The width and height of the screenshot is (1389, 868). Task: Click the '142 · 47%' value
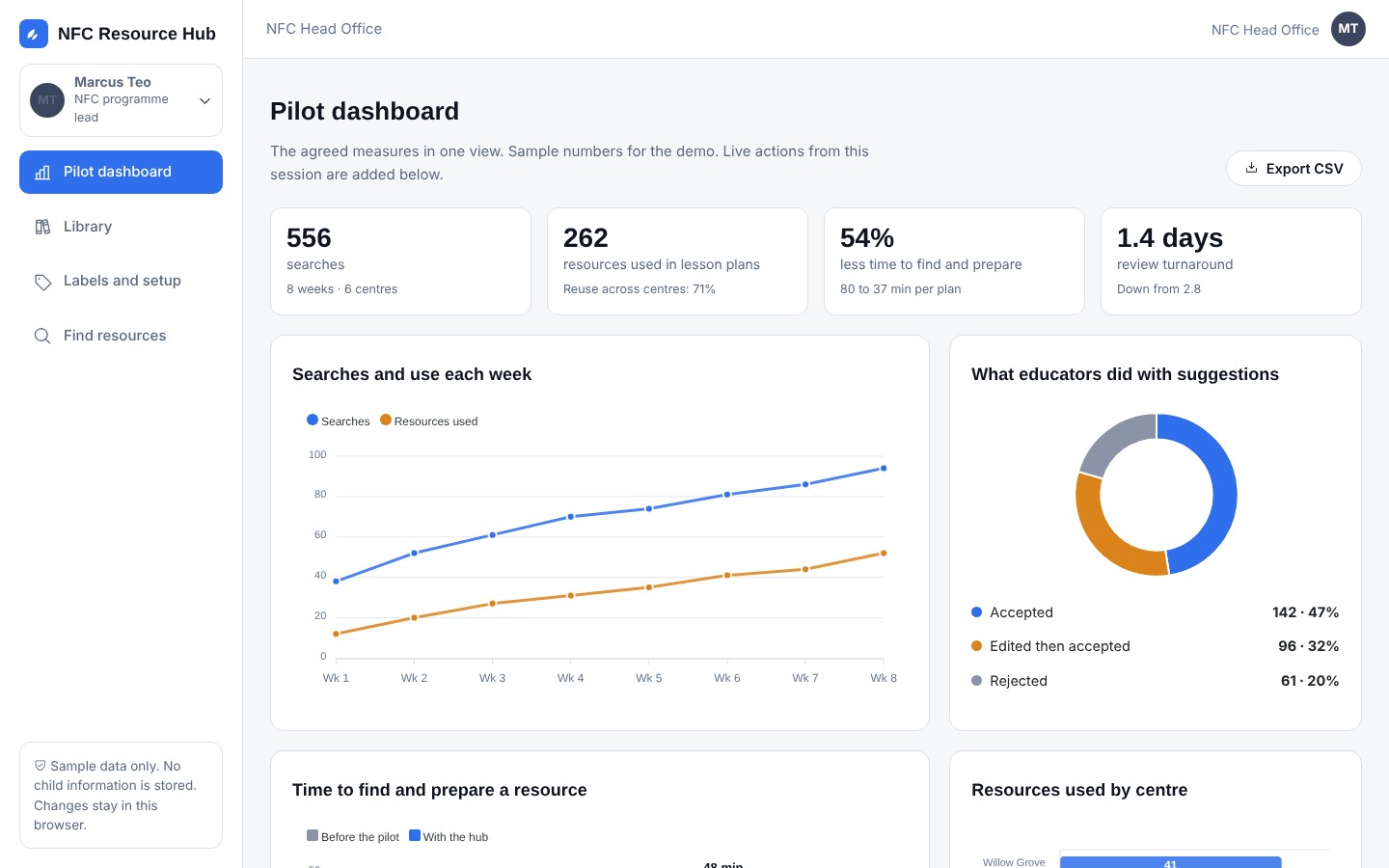pyautogui.click(x=1305, y=612)
